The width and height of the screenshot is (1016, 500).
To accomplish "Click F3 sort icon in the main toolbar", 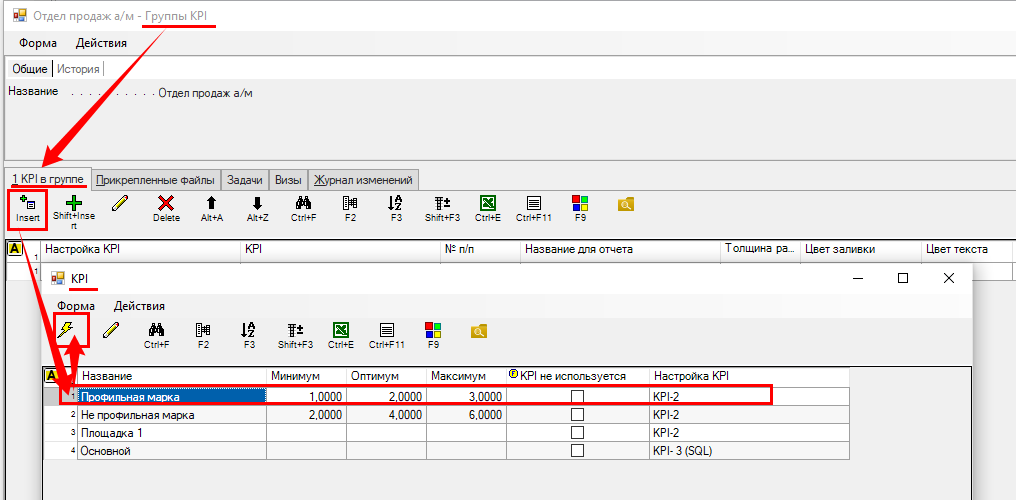I will tap(396, 204).
